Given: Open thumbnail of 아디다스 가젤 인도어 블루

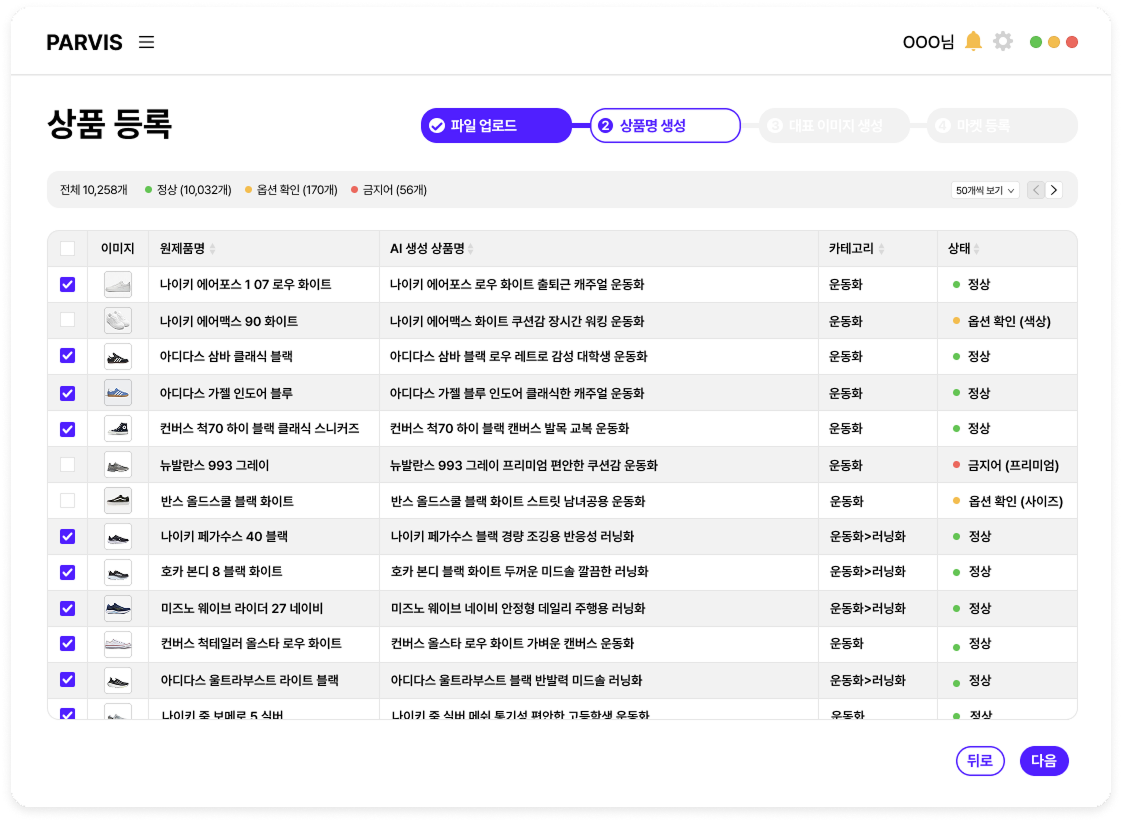Looking at the screenshot, I should (117, 393).
